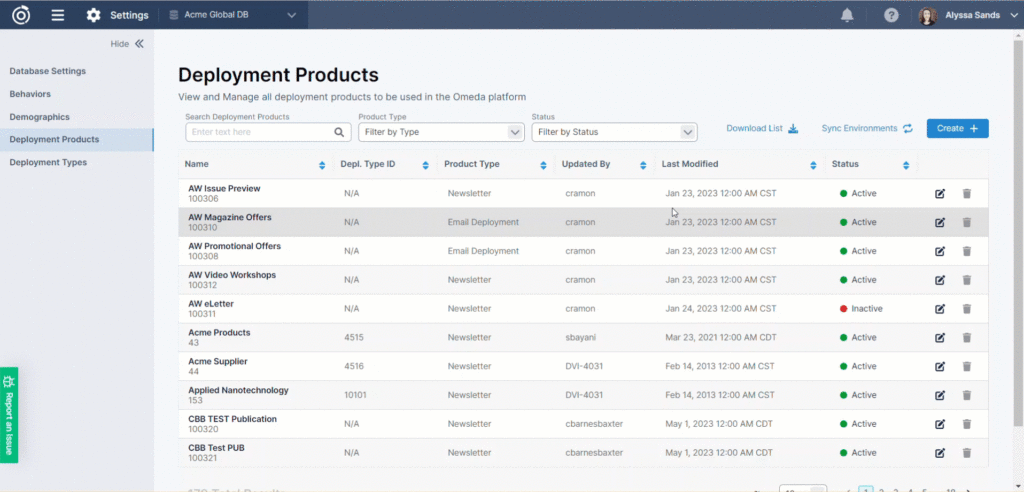This screenshot has height=492, width=1024.
Task: Delete the AW Magazine Offers product
Action: 966,222
